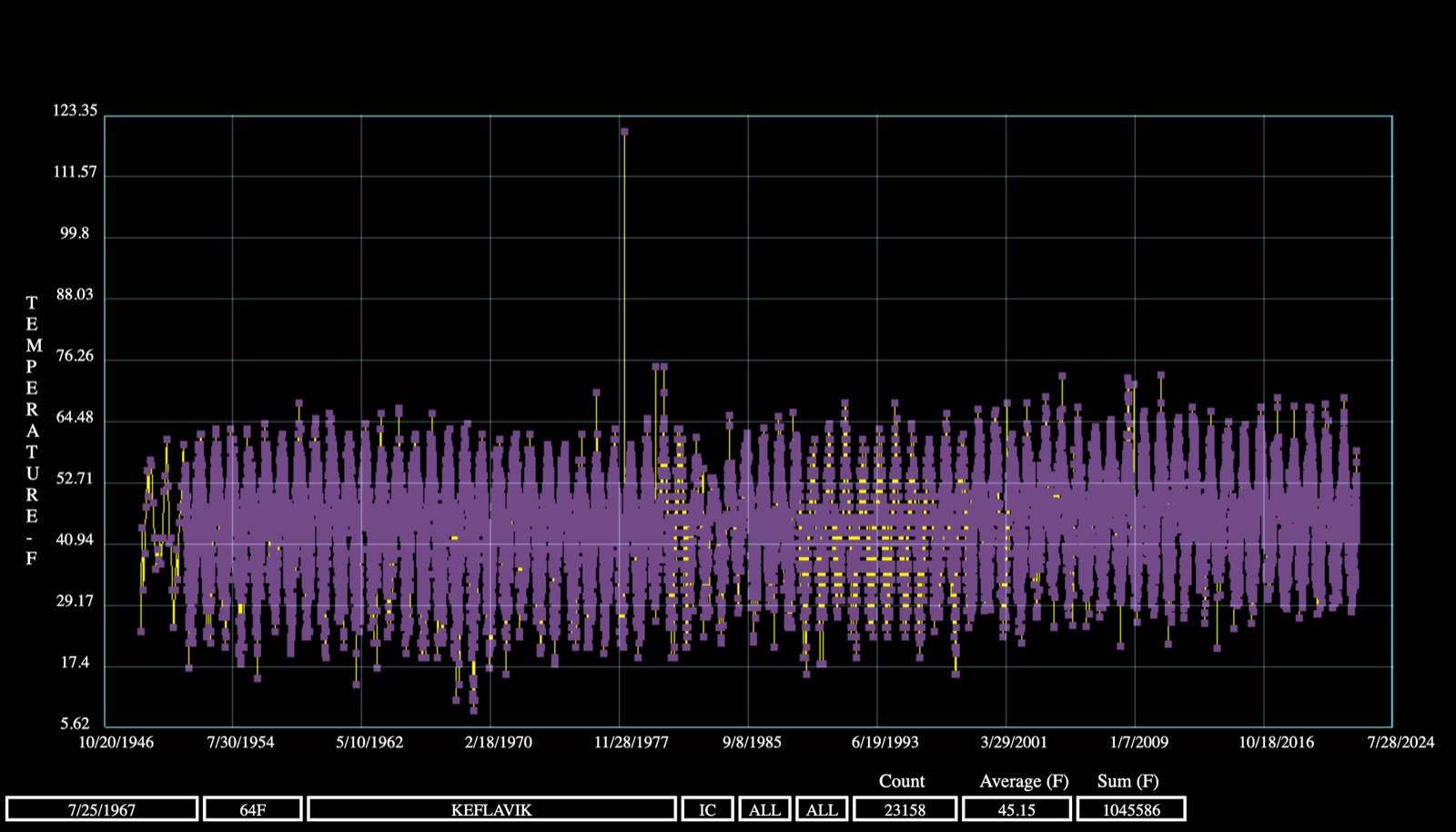Click the 123.35 y-axis label
This screenshot has width=1456, height=832.
(75, 110)
